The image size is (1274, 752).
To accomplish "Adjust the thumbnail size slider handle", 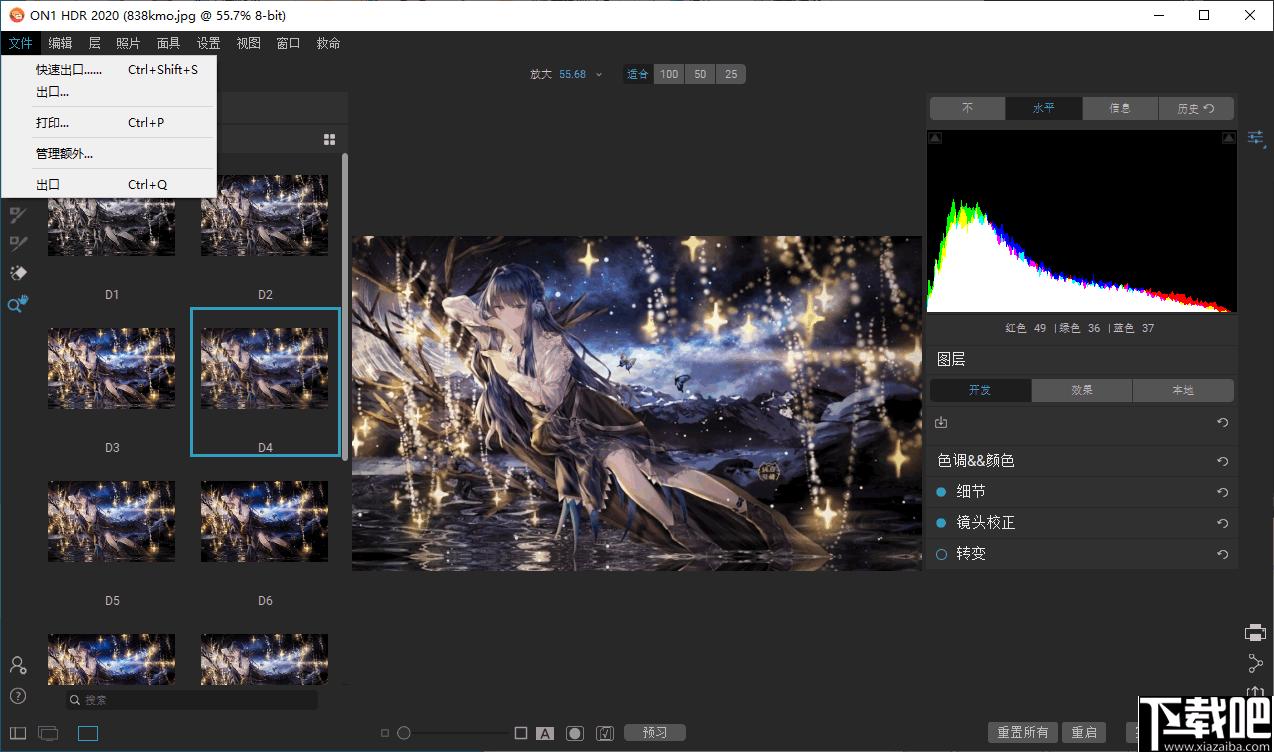I will 404,733.
